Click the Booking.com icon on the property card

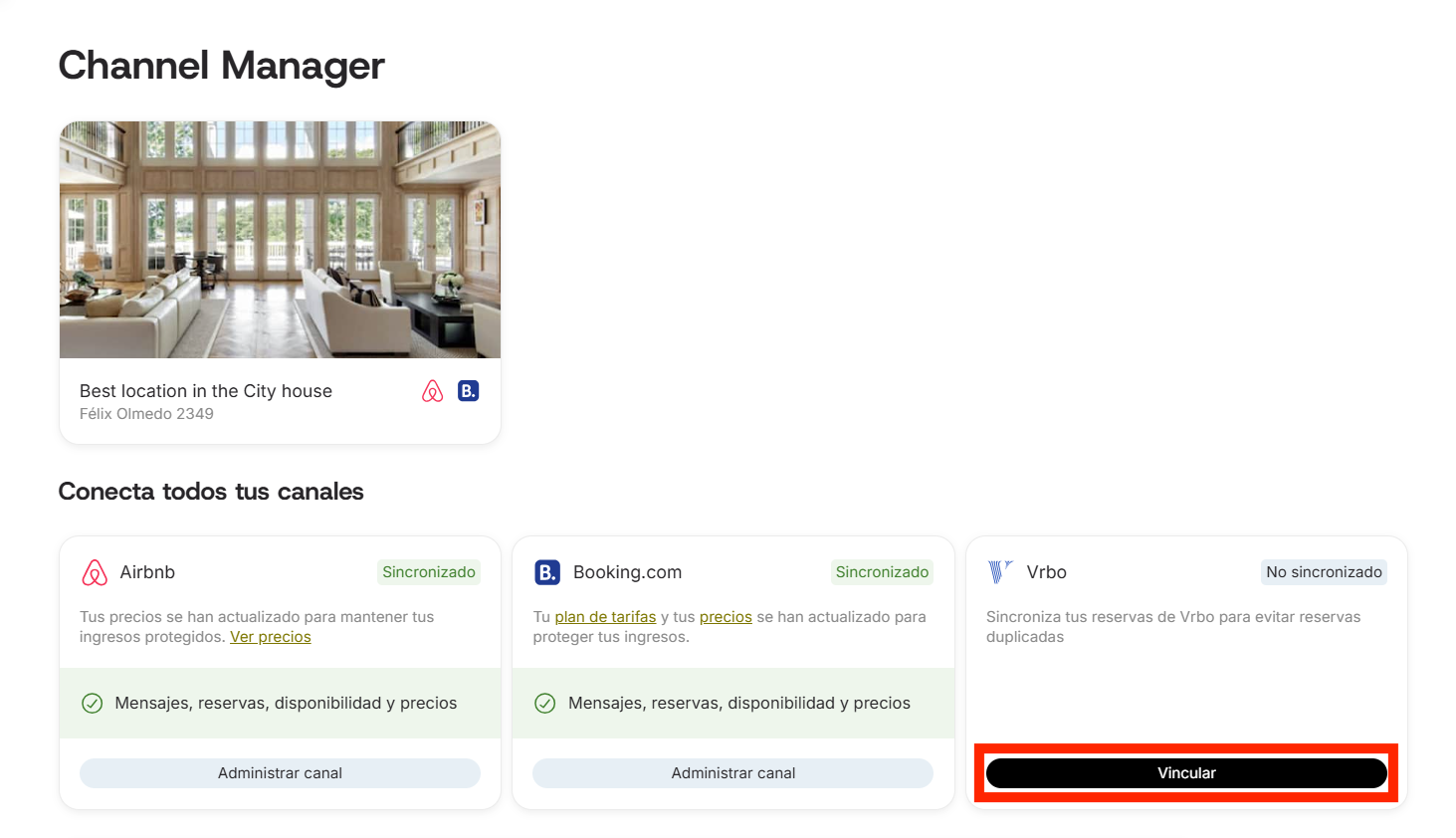pos(468,391)
